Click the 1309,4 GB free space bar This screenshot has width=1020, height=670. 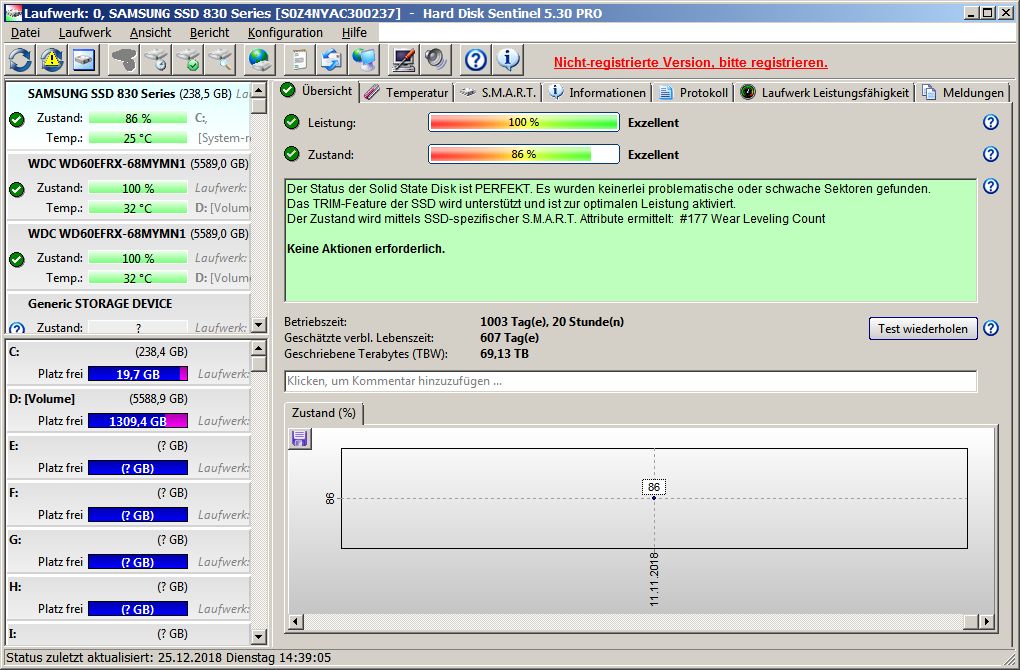coord(138,421)
